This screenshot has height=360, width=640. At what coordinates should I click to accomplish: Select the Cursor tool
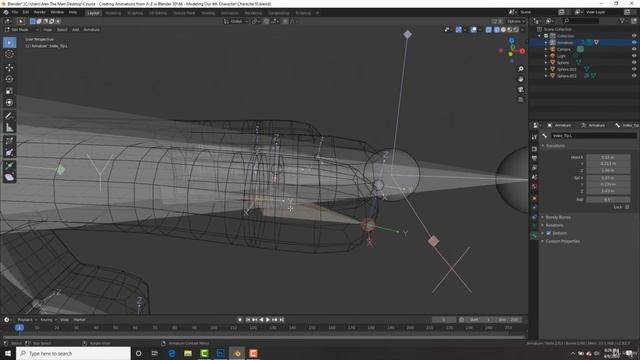click(9, 54)
